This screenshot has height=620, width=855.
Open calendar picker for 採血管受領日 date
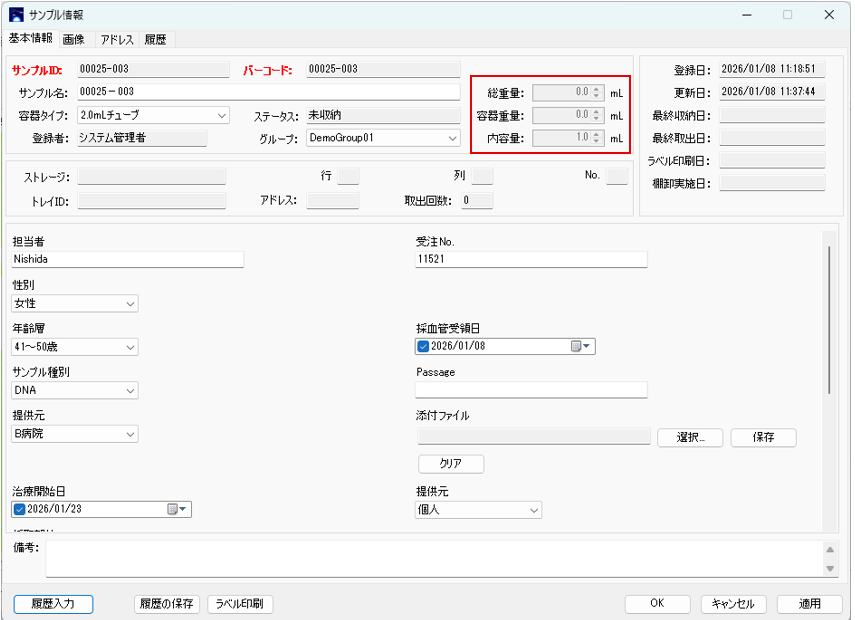[x=581, y=347]
